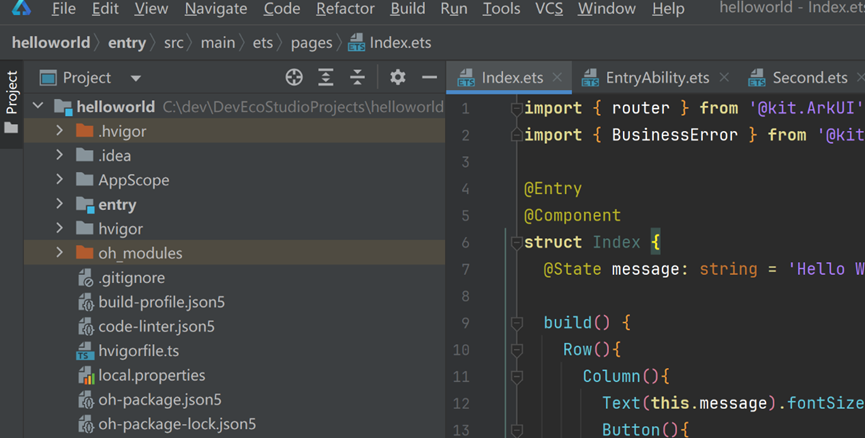
Task: Click the .idea folder icon
Action: tap(84, 155)
